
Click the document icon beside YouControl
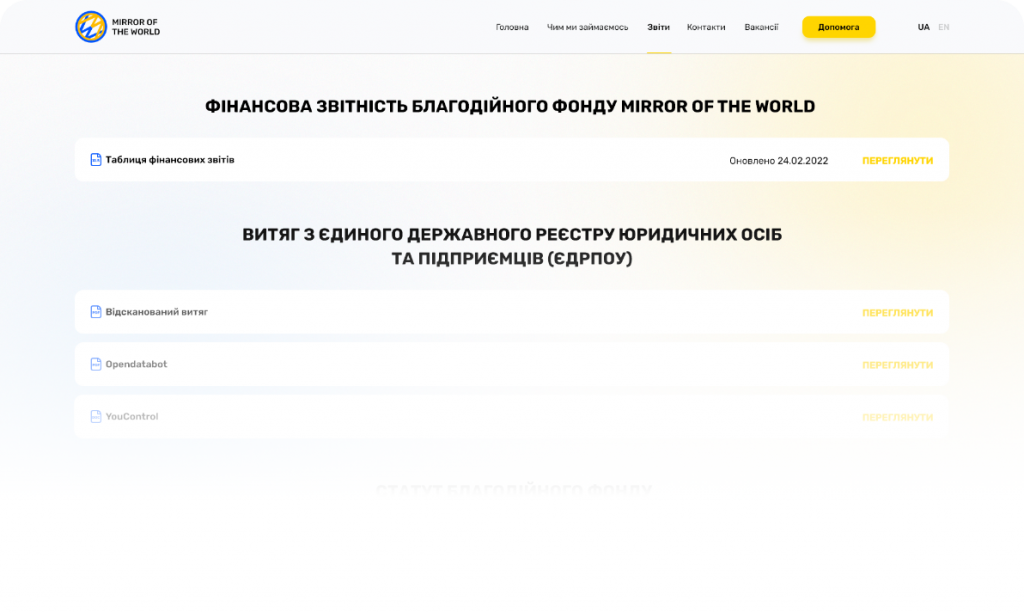(96, 417)
